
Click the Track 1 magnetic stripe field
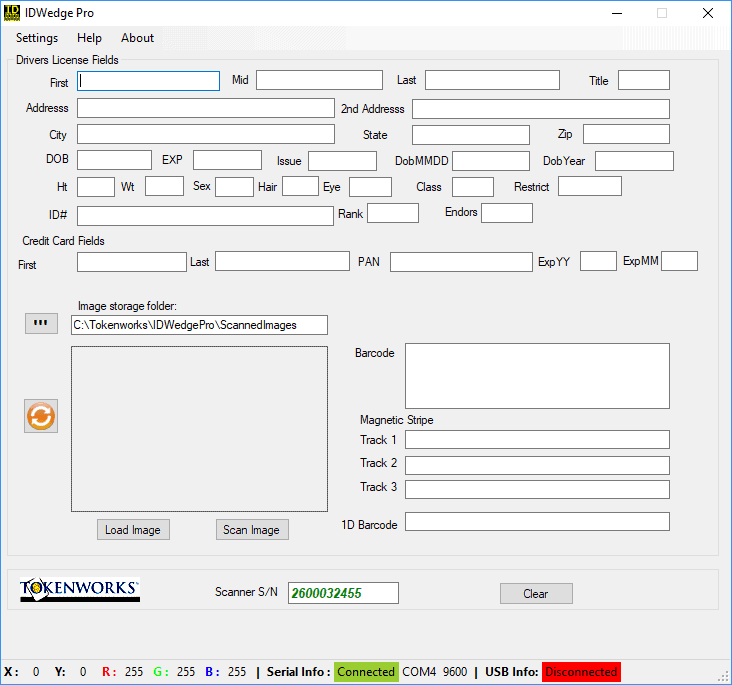[x=537, y=439]
